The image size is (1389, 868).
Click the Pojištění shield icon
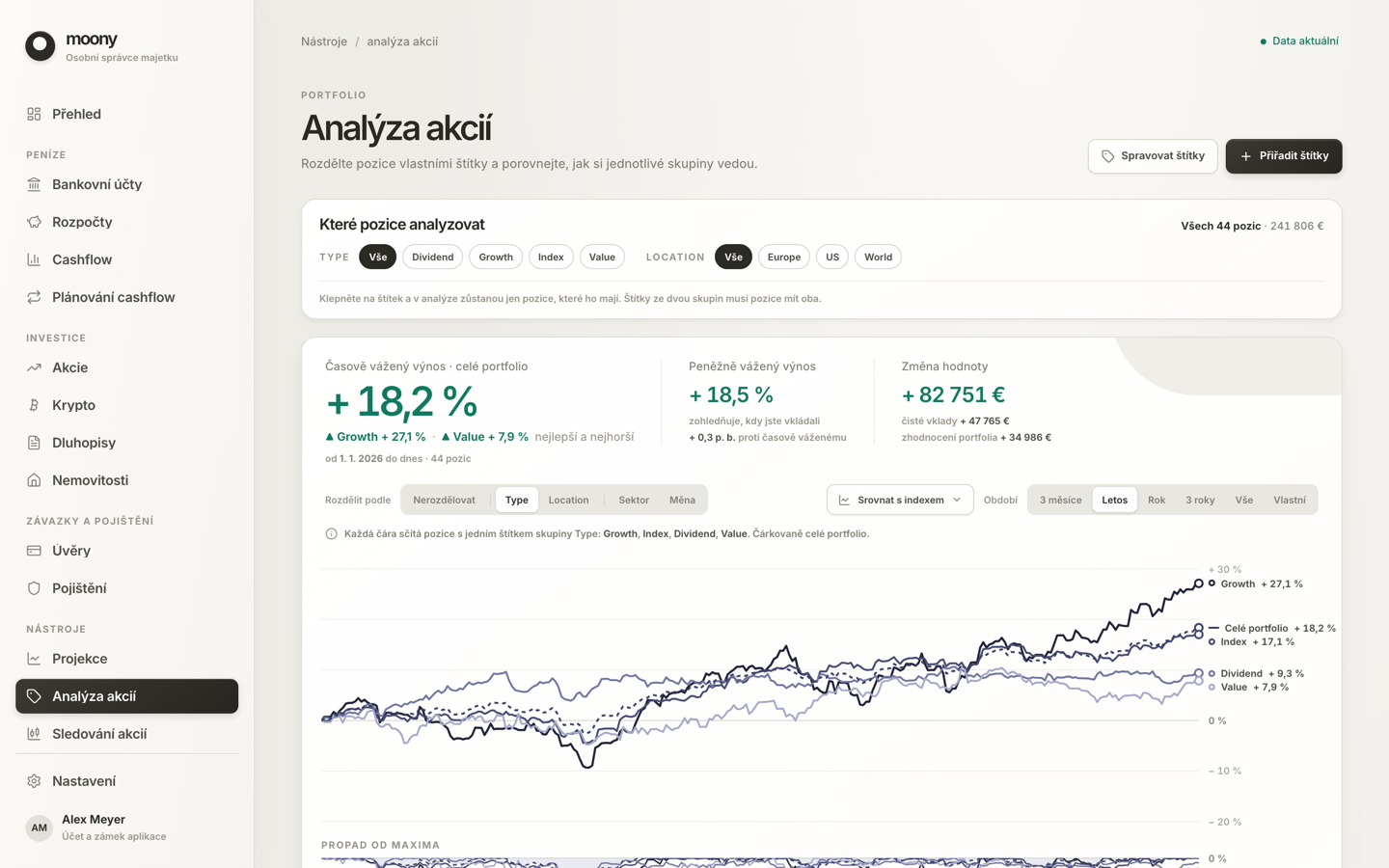(x=34, y=588)
